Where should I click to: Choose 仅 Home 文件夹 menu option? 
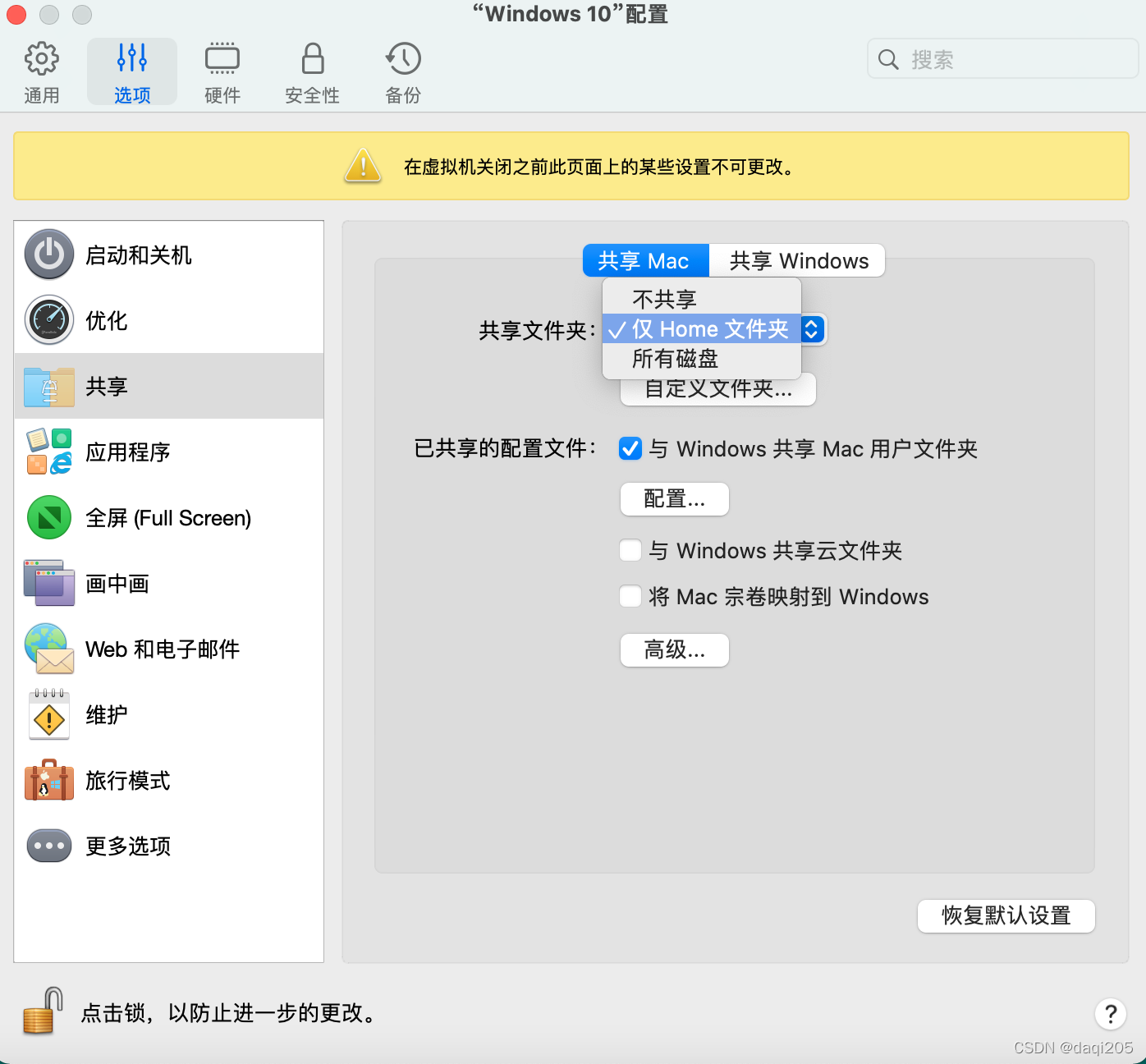click(x=702, y=329)
